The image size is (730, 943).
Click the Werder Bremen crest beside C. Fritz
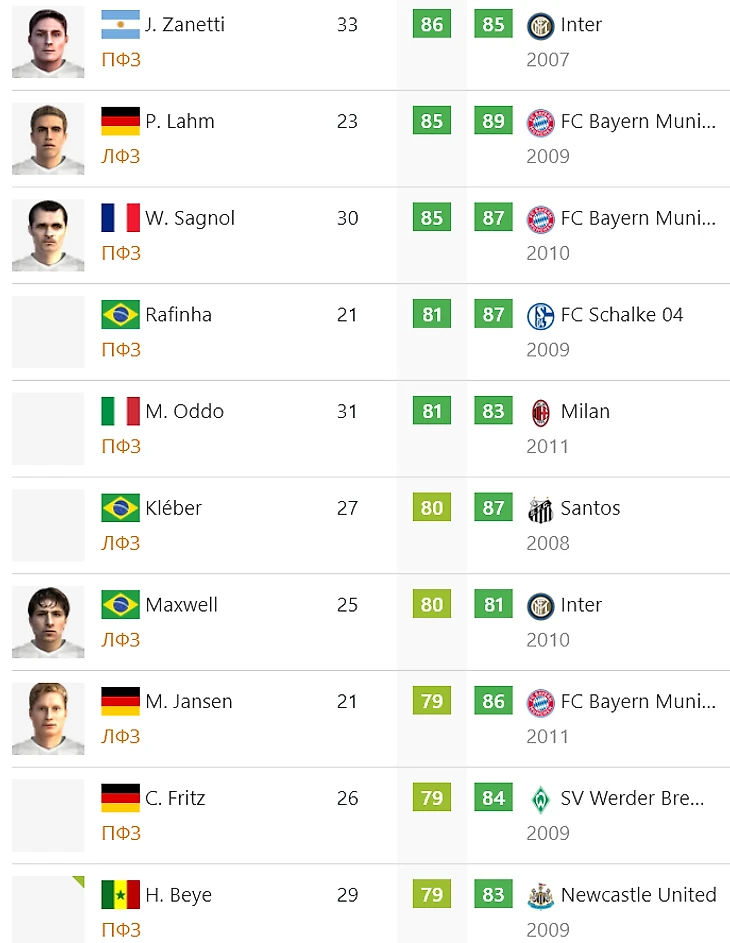pyautogui.click(x=540, y=799)
